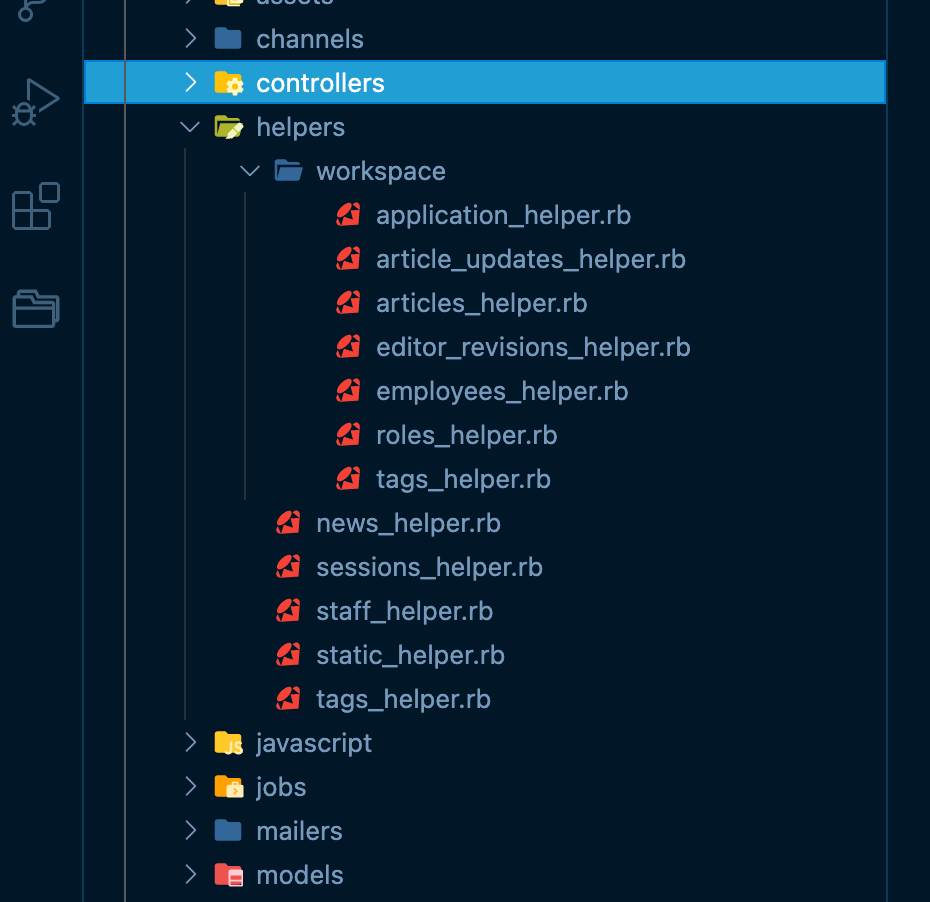Click the mailers folder icon
Screen dimensions: 930x902
point(228,830)
